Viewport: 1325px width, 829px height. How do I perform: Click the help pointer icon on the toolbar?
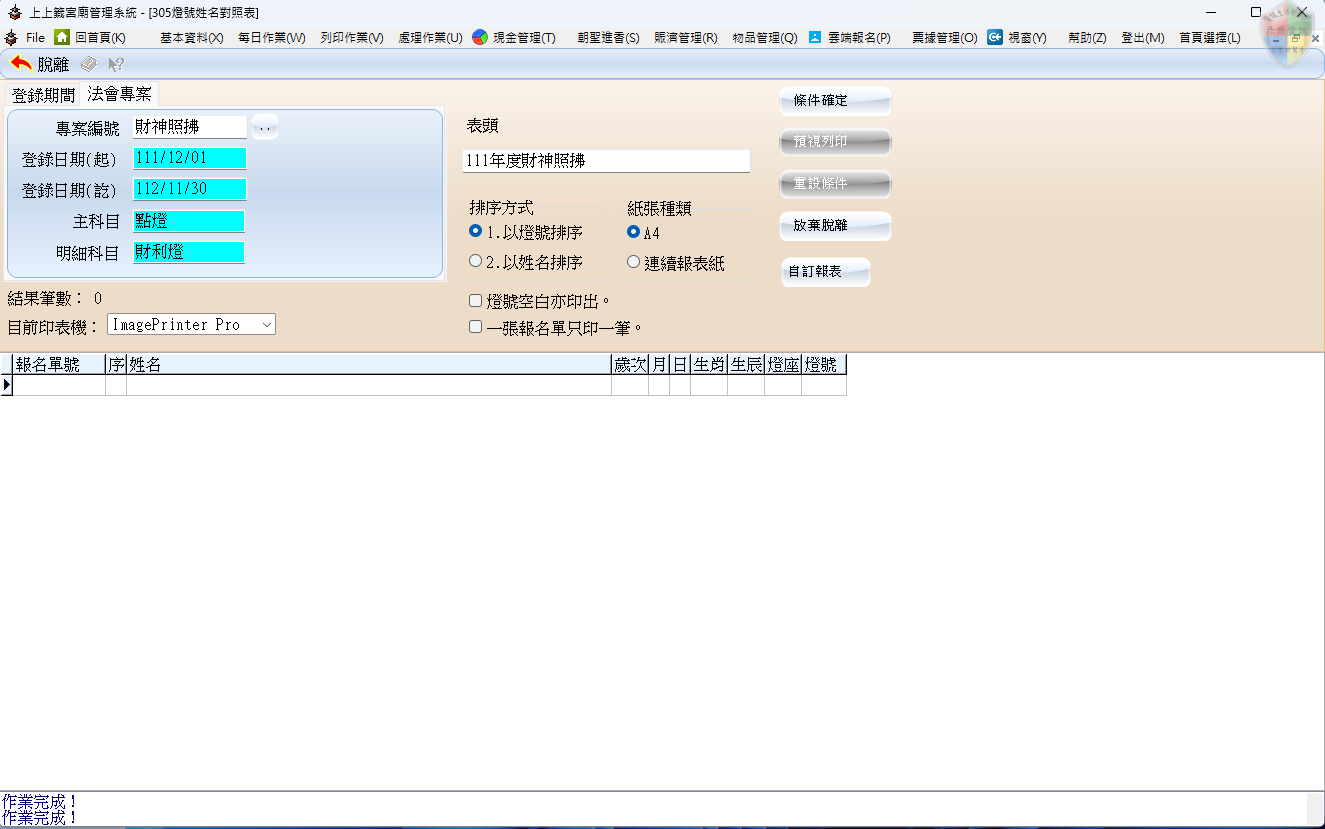click(113, 64)
